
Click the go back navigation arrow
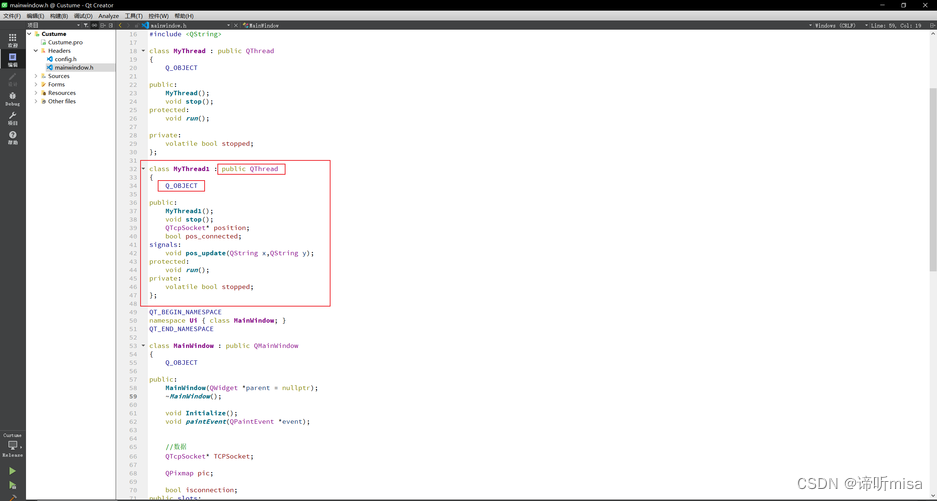121,25
